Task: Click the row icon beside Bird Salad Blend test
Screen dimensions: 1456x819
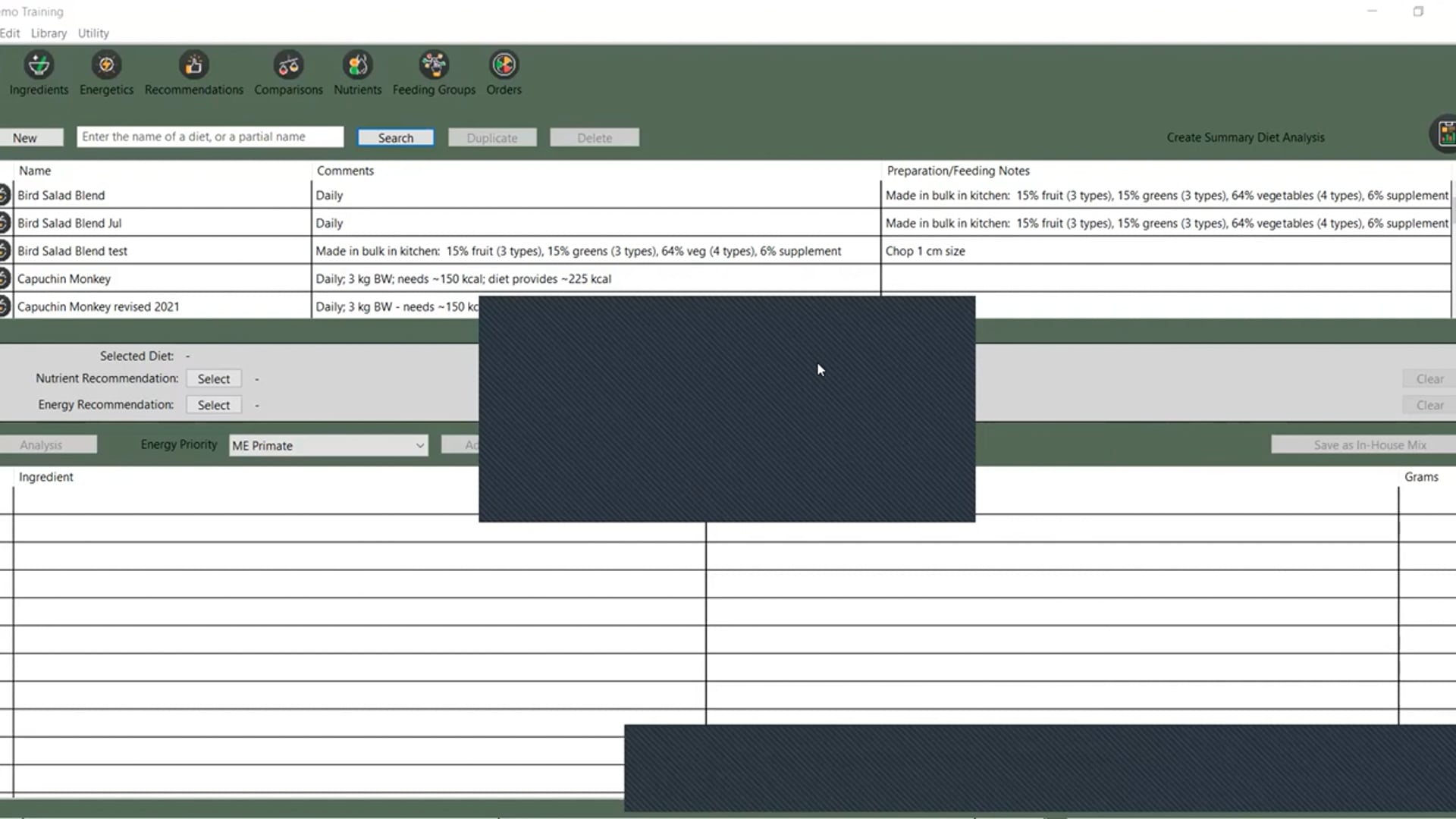Action: click(x=5, y=250)
